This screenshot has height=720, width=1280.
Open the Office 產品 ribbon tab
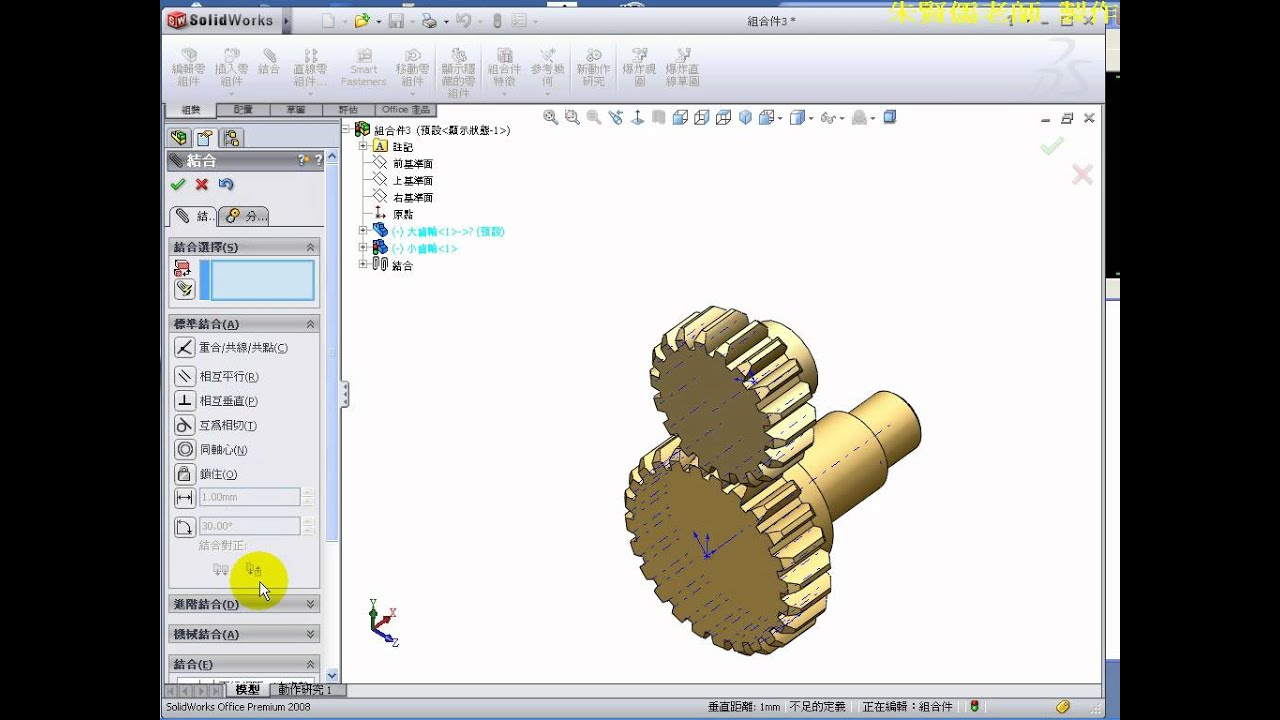[x=406, y=110]
